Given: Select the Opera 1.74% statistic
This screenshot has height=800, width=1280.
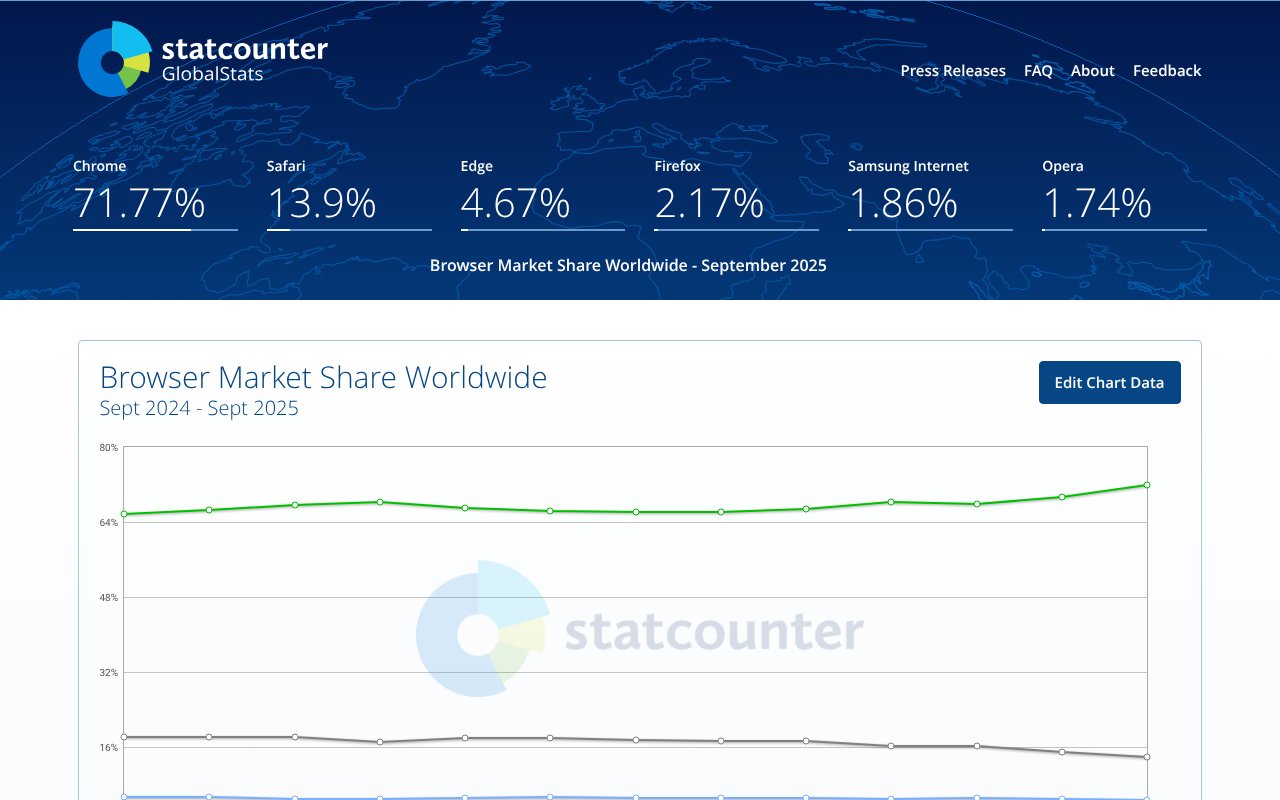Looking at the screenshot, I should pyautogui.click(x=1097, y=203).
